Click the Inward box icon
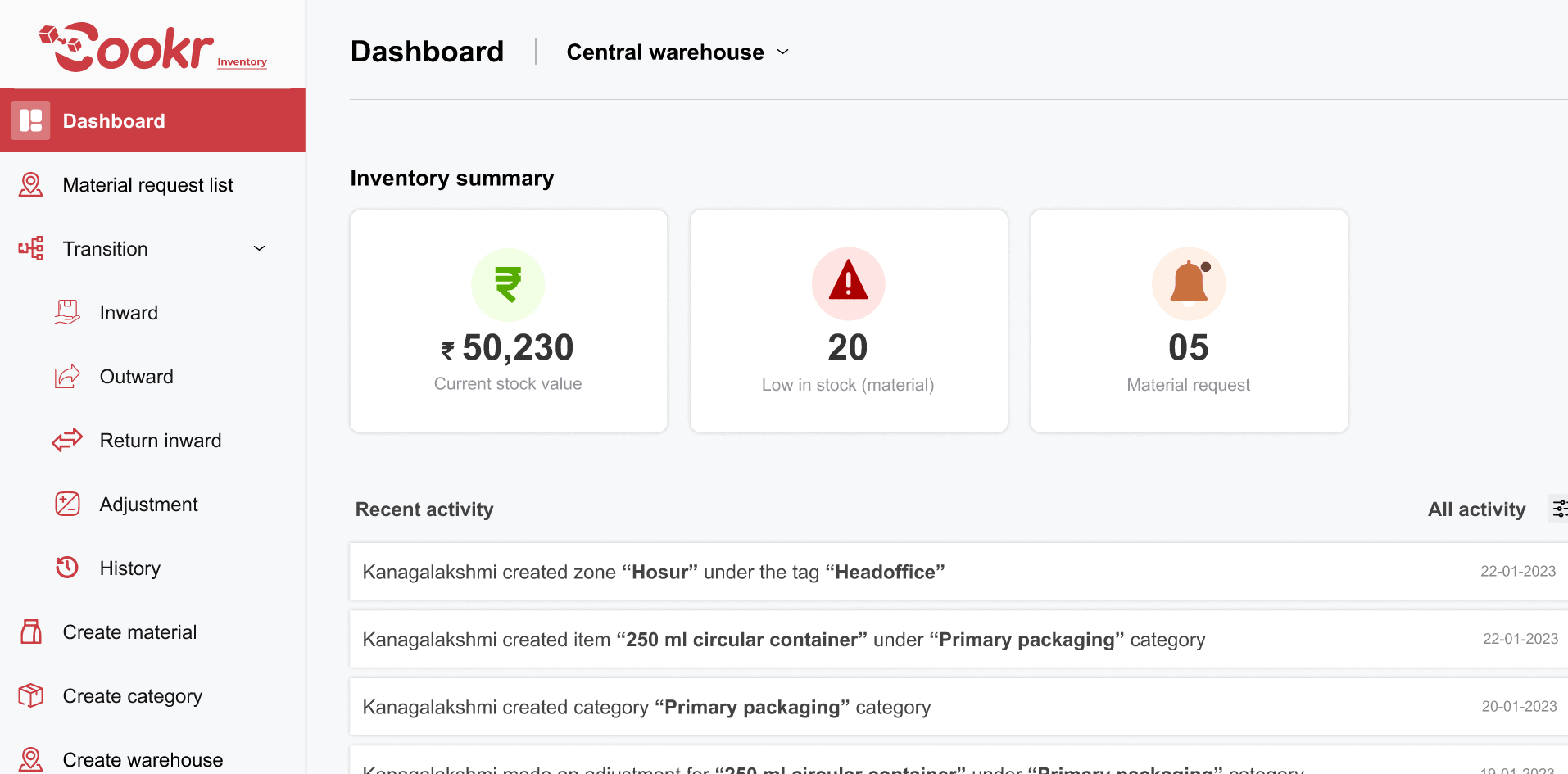1568x774 pixels. 67,312
